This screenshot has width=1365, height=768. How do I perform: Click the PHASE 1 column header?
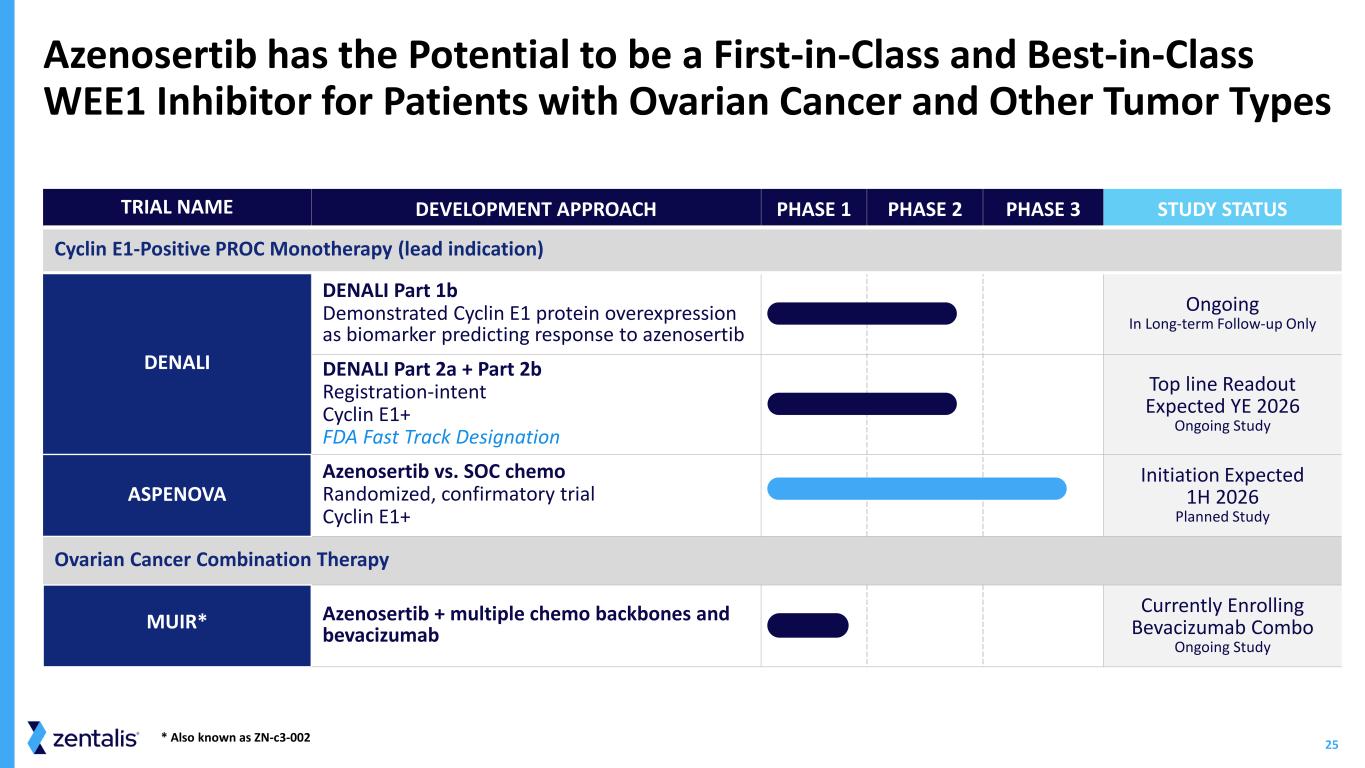click(814, 209)
